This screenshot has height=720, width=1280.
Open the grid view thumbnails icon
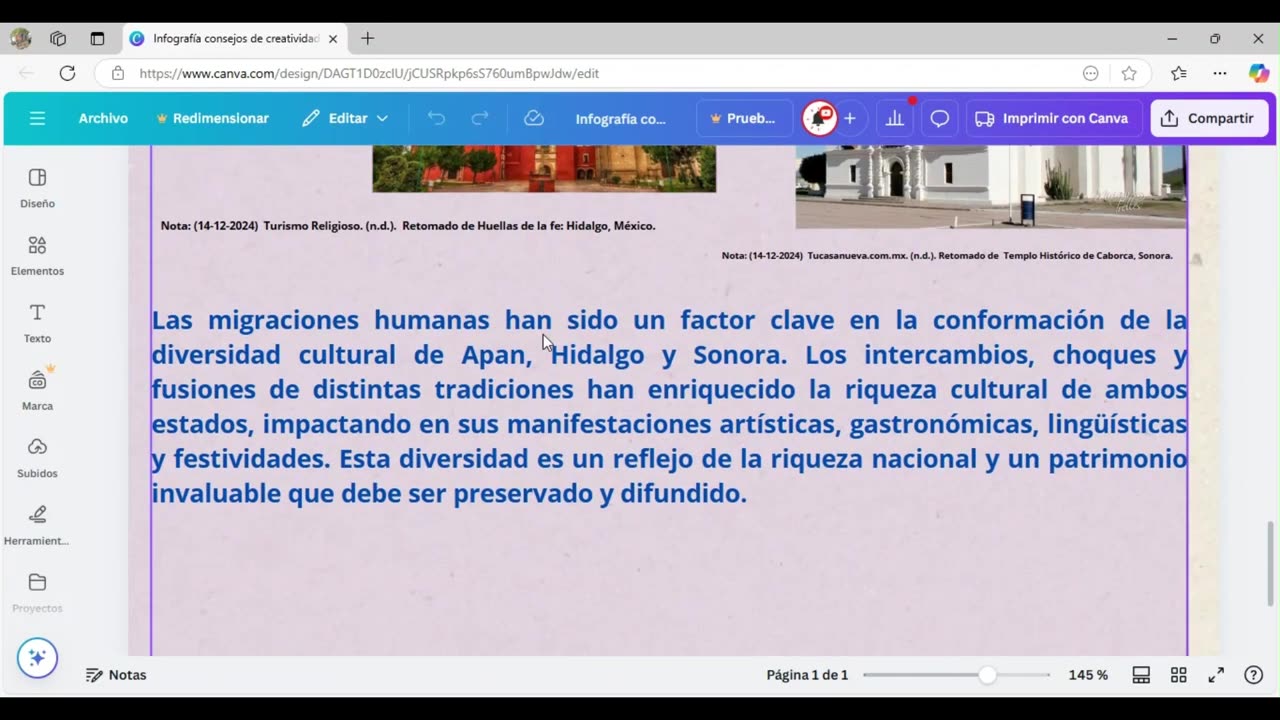click(1178, 675)
